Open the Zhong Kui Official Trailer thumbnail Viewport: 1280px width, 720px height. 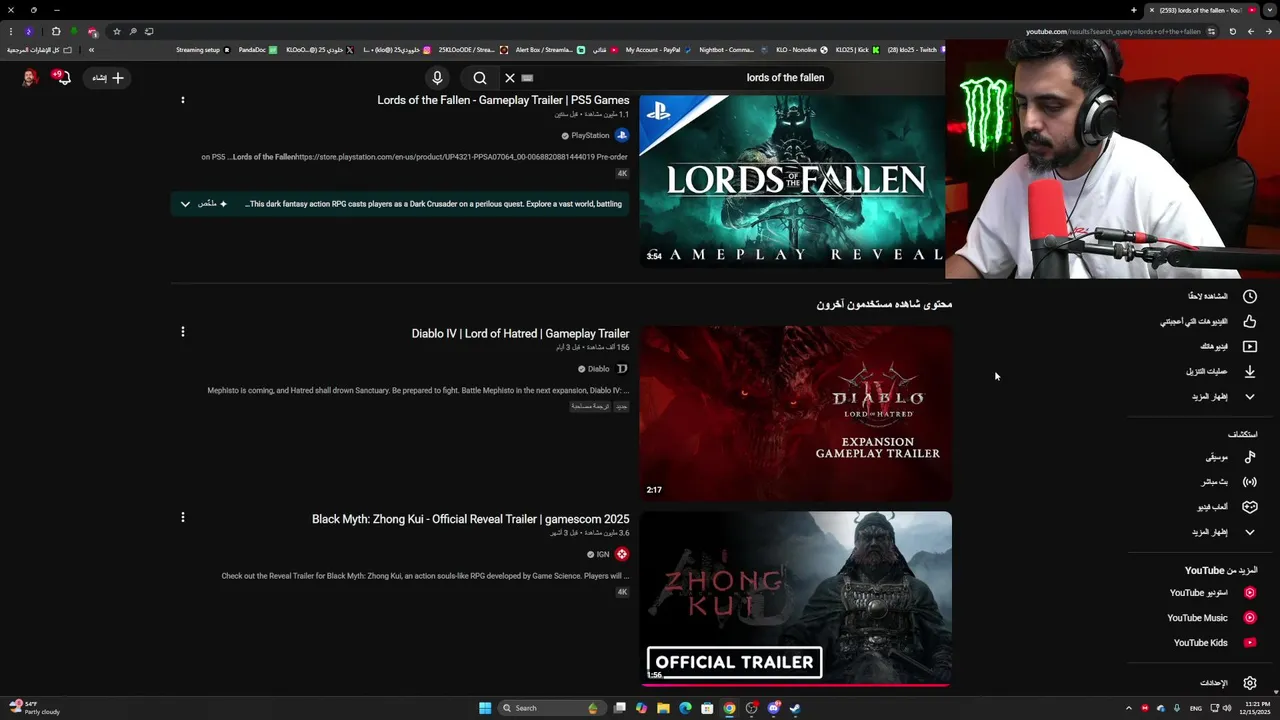pyautogui.click(x=796, y=598)
